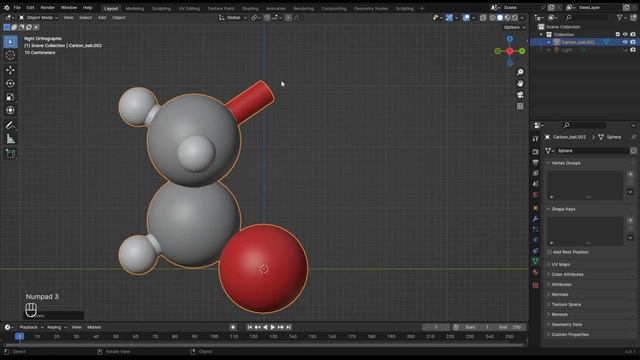This screenshot has height=360, width=640.
Task: Enable Add Rest Position checkbox
Action: 549,252
